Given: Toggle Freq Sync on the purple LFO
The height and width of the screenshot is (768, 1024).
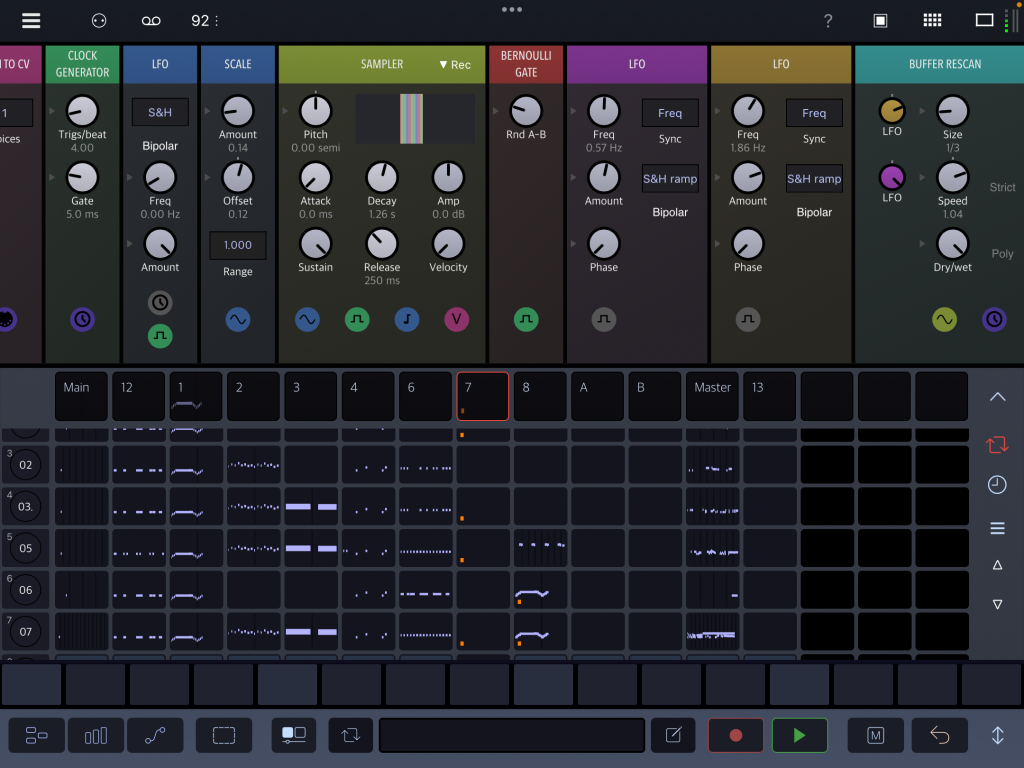Looking at the screenshot, I should 670,112.
